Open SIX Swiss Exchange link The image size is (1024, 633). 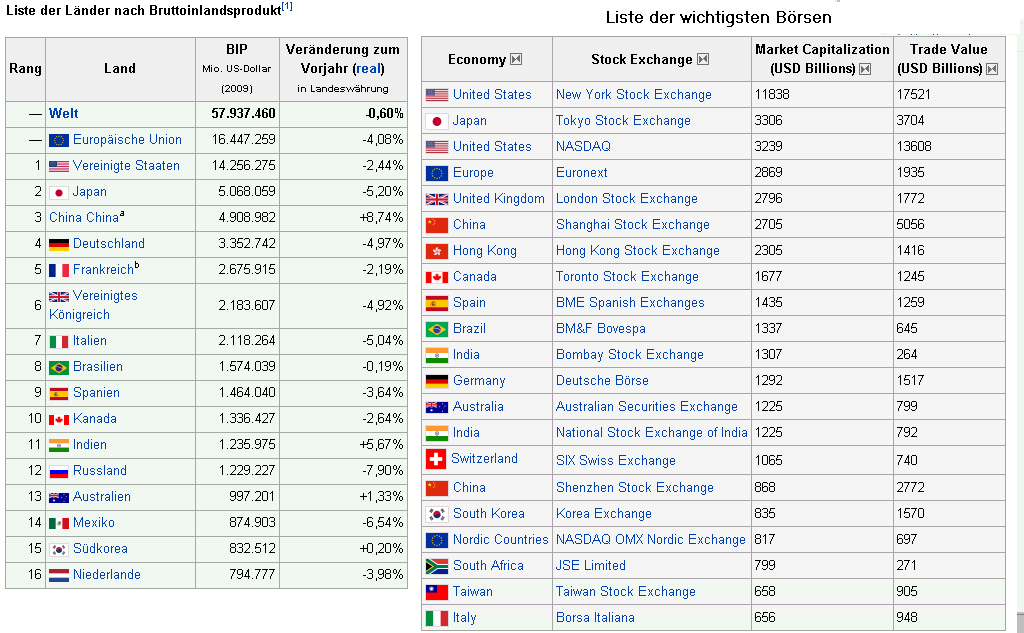(x=615, y=461)
